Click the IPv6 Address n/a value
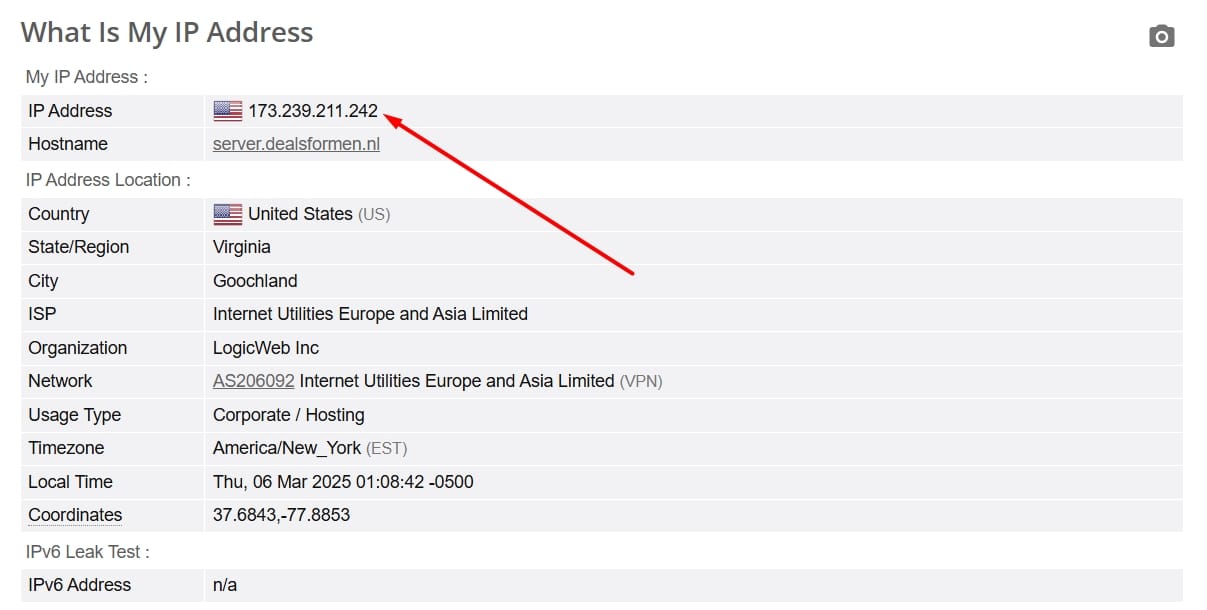 (225, 585)
